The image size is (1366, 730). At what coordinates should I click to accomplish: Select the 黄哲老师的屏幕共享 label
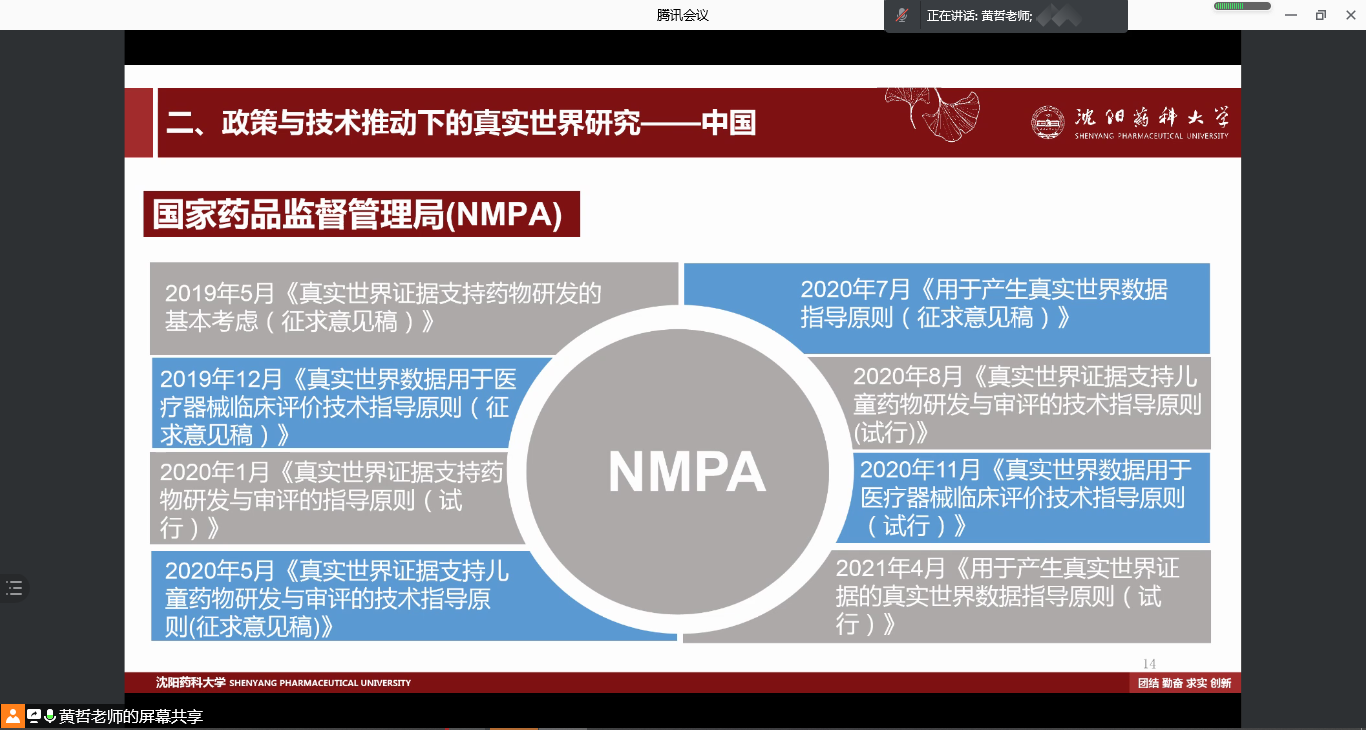coord(131,717)
